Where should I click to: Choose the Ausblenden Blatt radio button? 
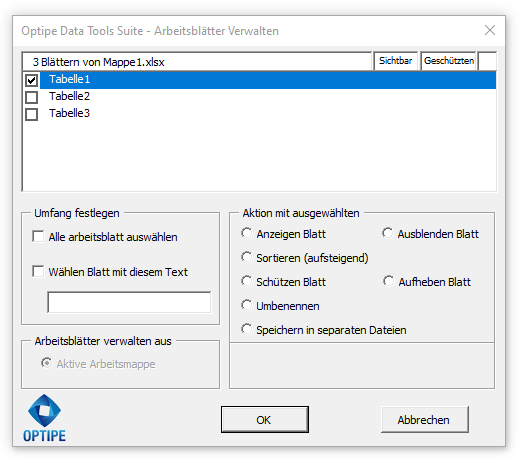[388, 233]
